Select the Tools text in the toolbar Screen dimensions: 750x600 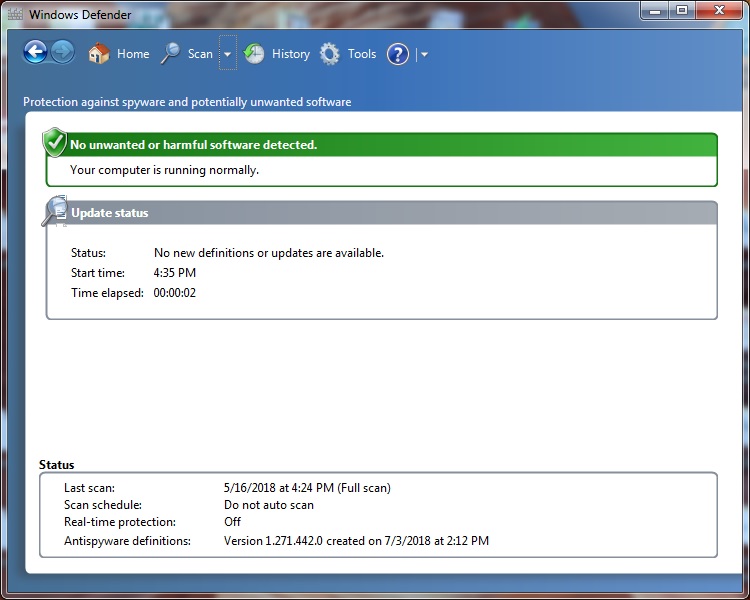[x=362, y=54]
